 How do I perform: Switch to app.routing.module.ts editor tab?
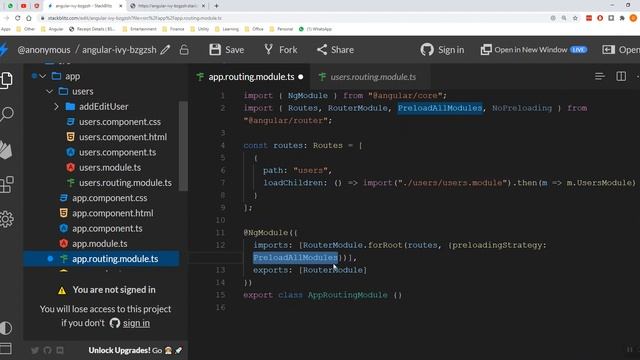click(x=251, y=77)
